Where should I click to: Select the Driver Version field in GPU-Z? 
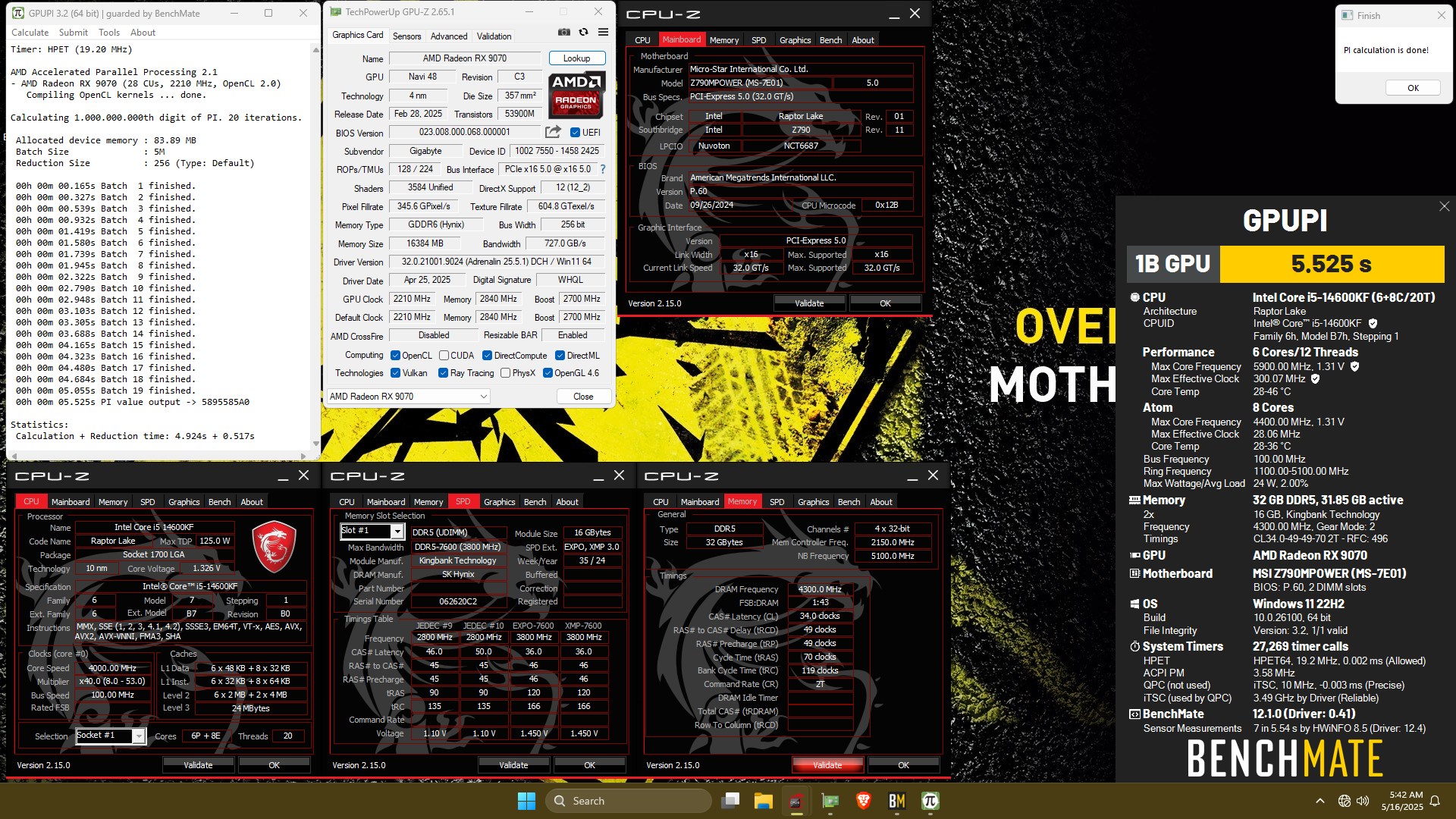pos(496,262)
